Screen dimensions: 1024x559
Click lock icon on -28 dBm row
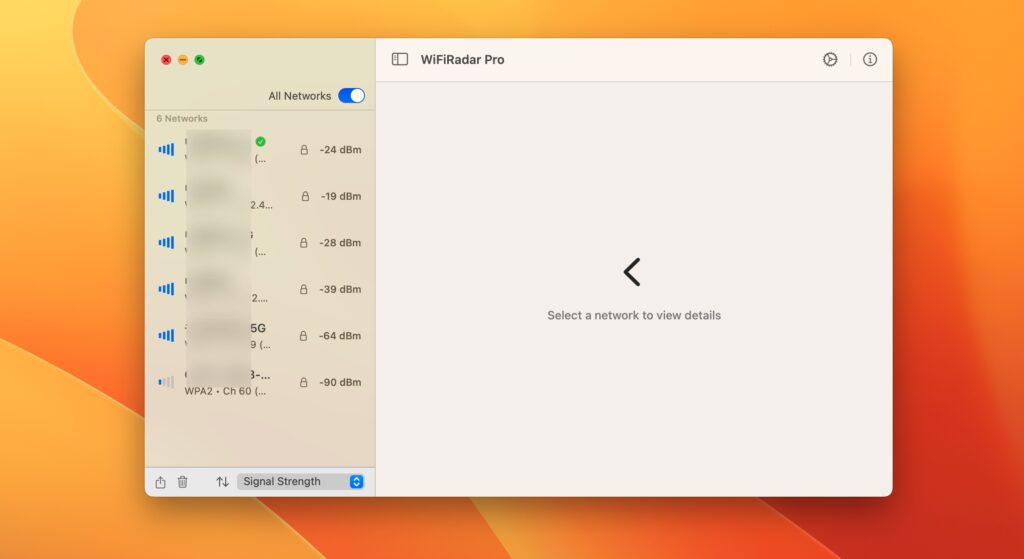pos(304,242)
